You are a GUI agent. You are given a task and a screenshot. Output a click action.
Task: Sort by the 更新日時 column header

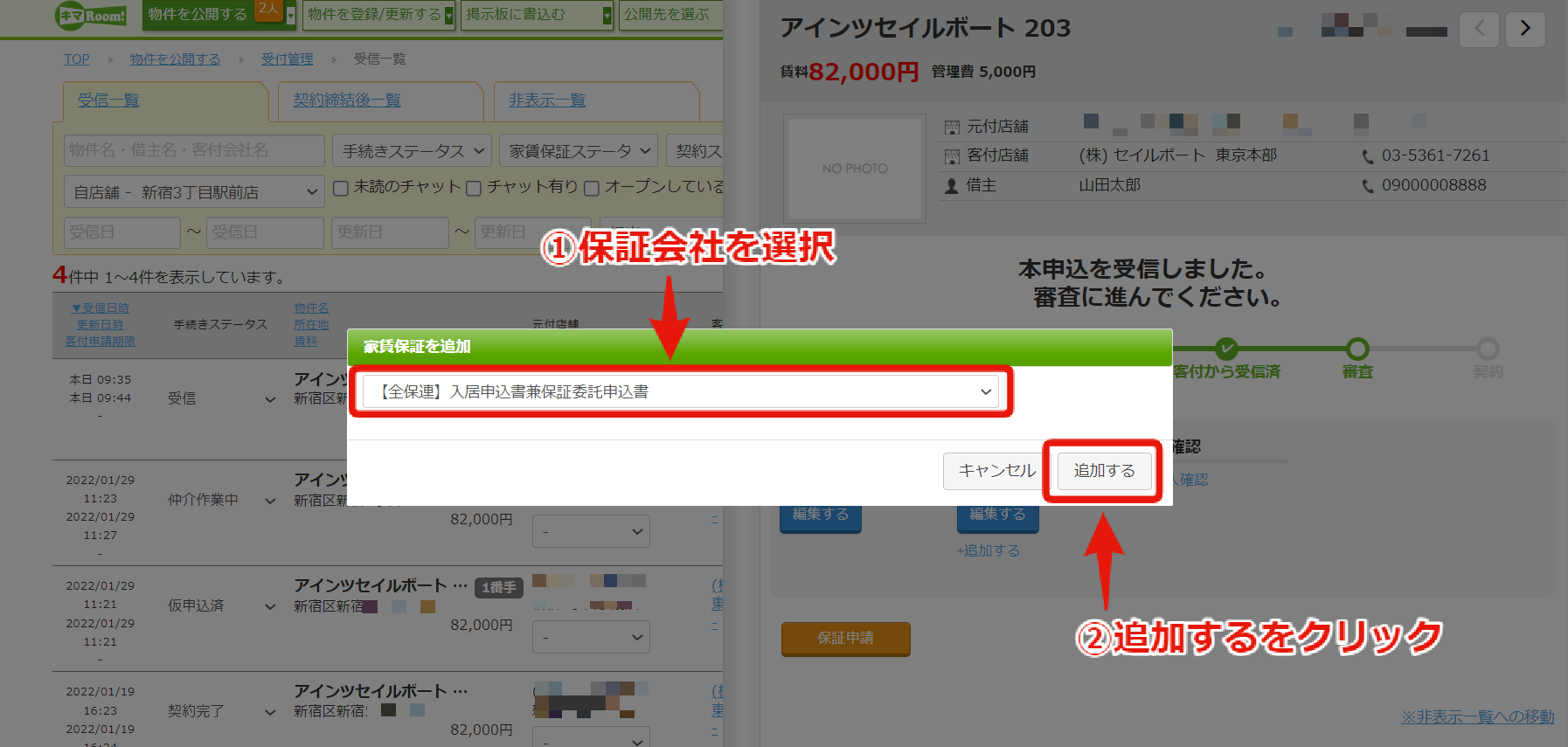tap(101, 325)
